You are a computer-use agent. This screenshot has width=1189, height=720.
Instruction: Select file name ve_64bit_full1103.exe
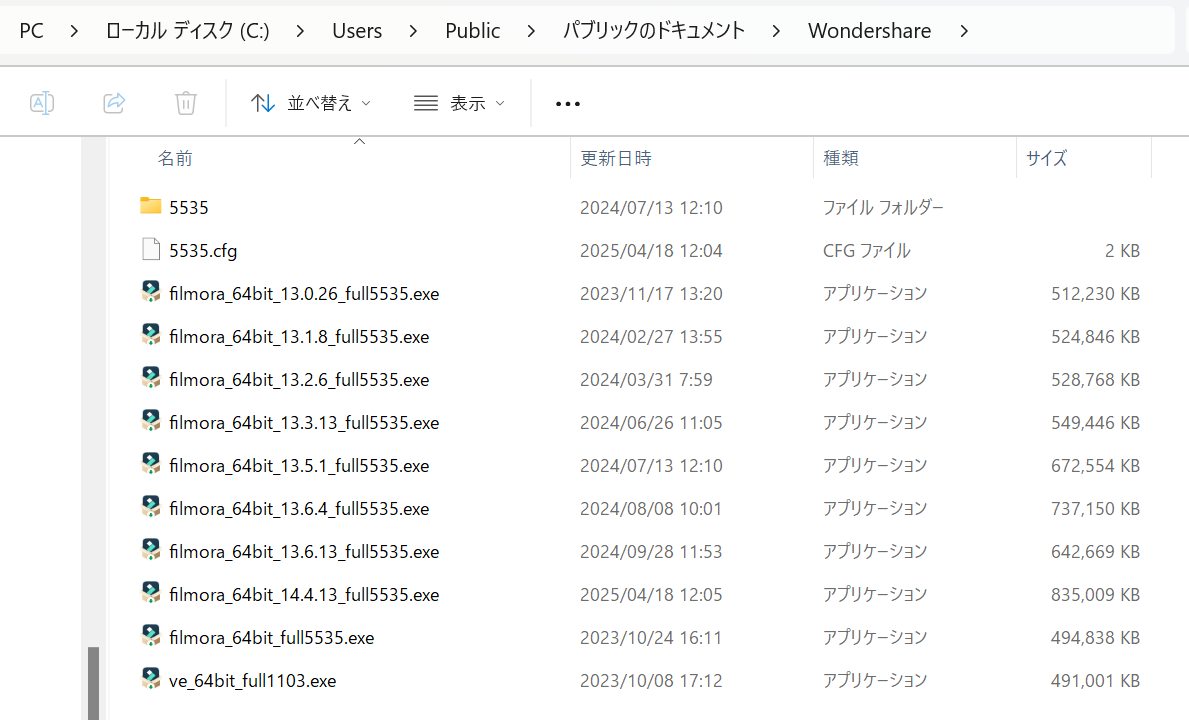[253, 681]
